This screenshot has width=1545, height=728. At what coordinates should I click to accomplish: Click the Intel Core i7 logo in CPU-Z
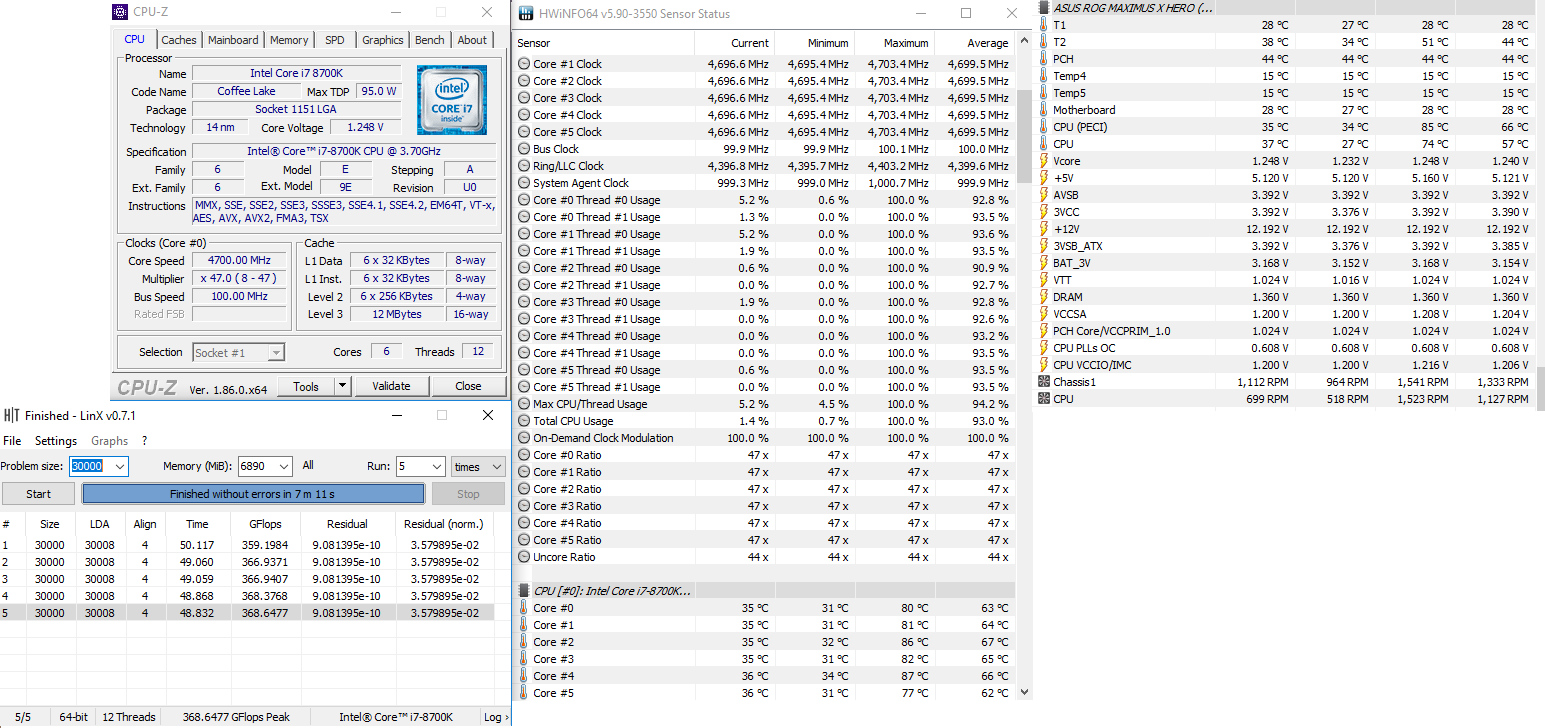click(452, 100)
